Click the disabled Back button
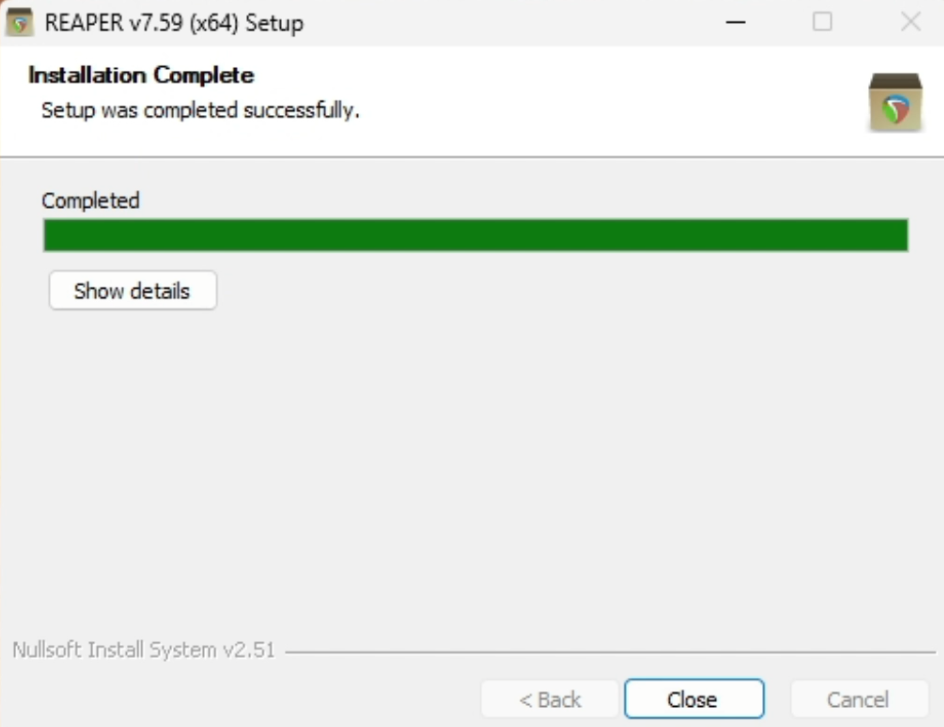Image resolution: width=944 pixels, height=727 pixels. click(549, 699)
